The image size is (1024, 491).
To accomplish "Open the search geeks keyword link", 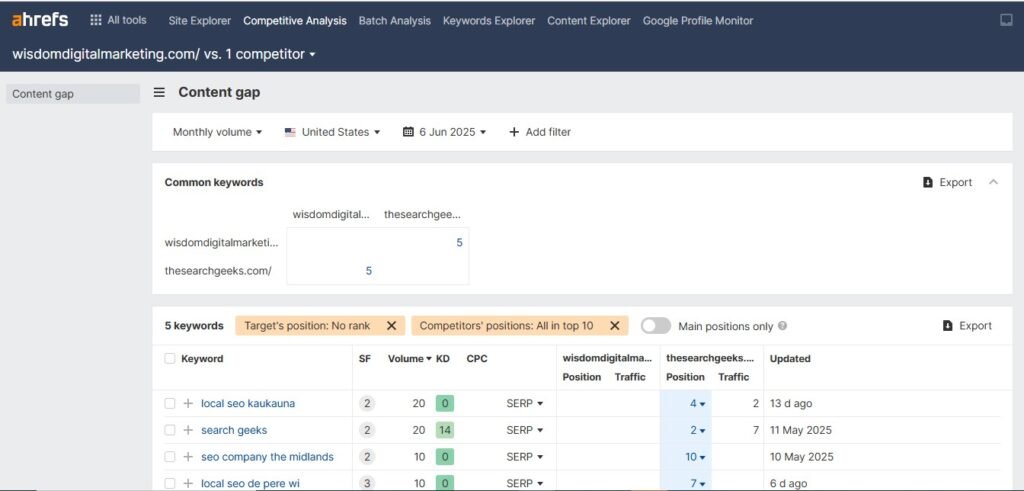I will coord(234,430).
